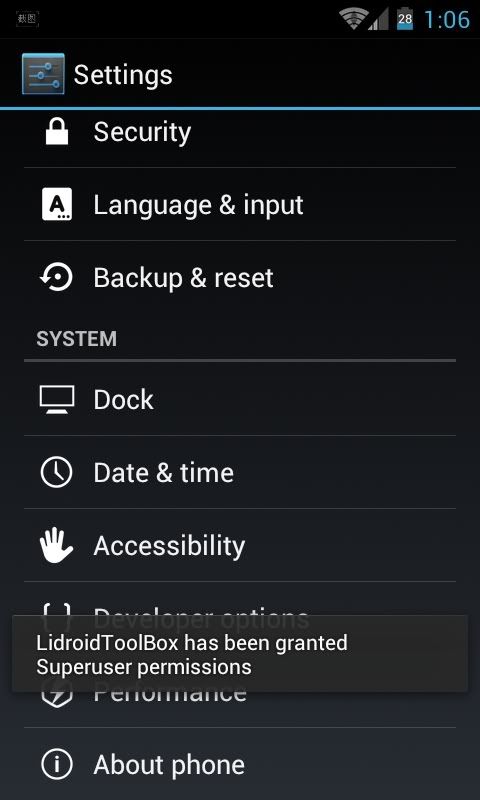Open Dock settings
Viewport: 480px width, 800px height.
tap(240, 399)
